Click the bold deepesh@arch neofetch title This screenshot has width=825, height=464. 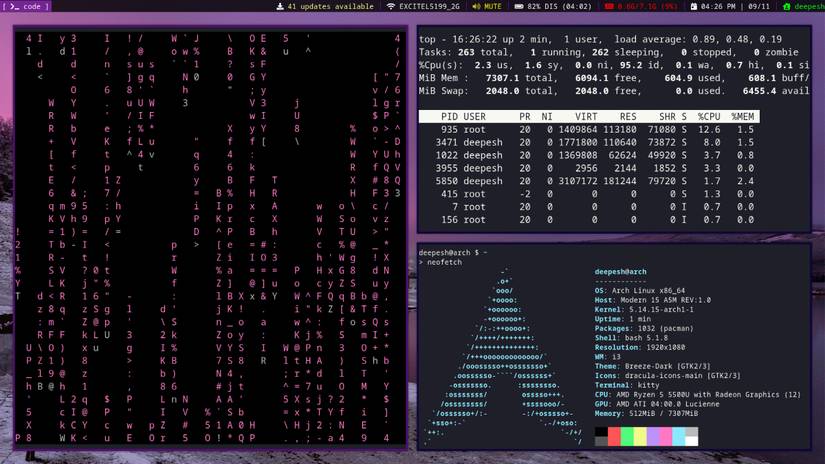[620, 271]
